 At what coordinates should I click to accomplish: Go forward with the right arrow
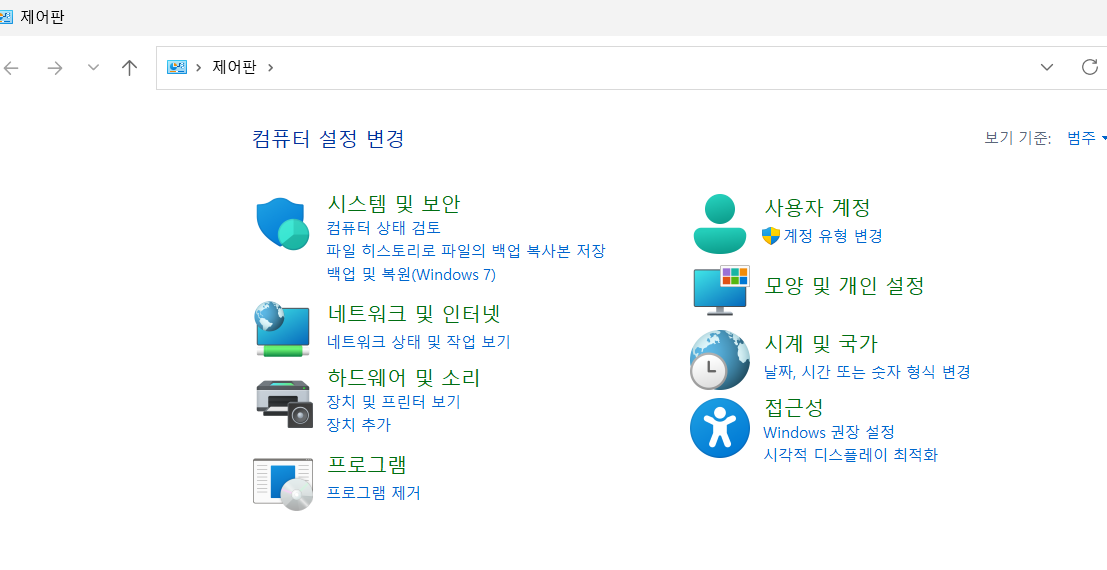point(54,68)
